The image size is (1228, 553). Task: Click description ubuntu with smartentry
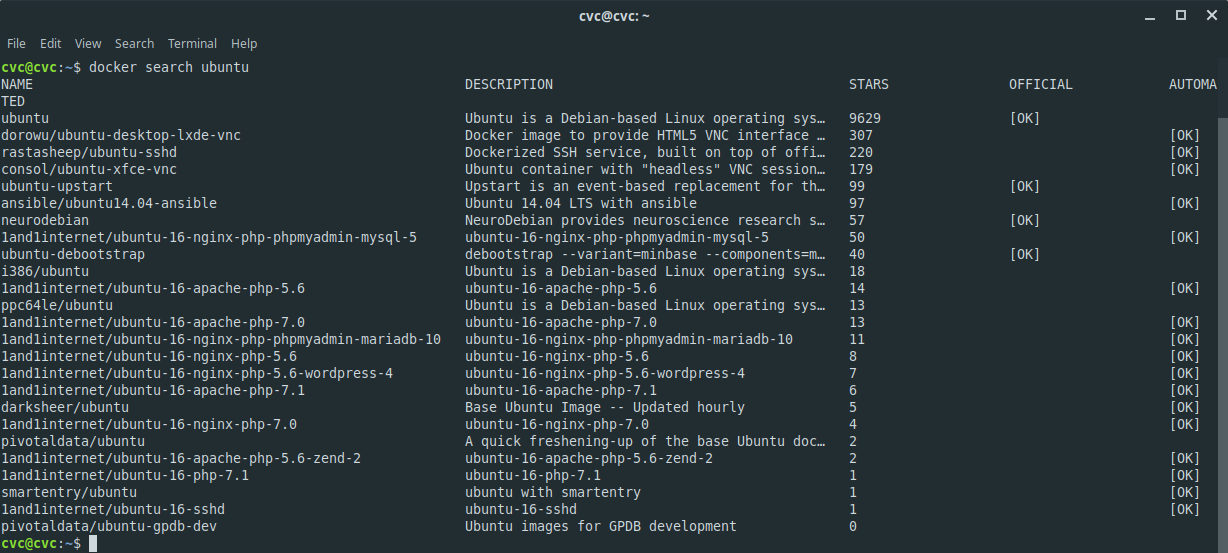[x=553, y=492]
